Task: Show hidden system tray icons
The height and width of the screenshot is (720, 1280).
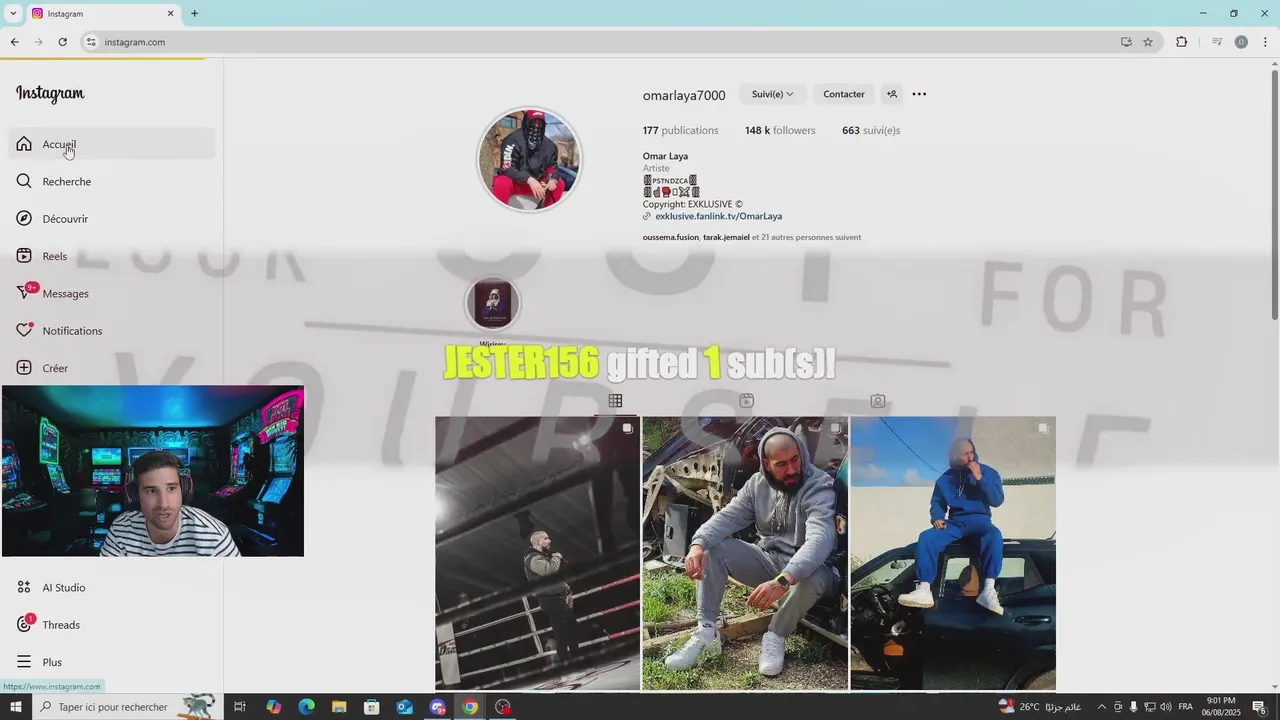Action: 1102,707
